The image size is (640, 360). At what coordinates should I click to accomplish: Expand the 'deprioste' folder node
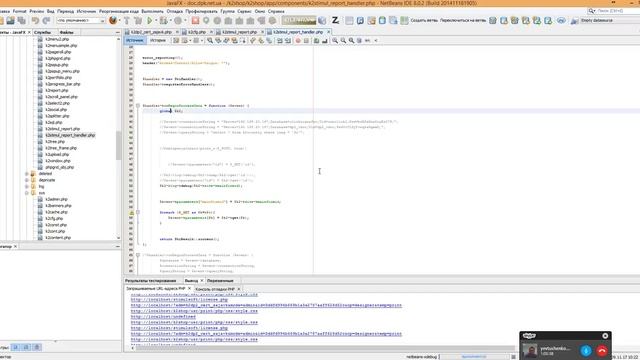tap(27, 180)
